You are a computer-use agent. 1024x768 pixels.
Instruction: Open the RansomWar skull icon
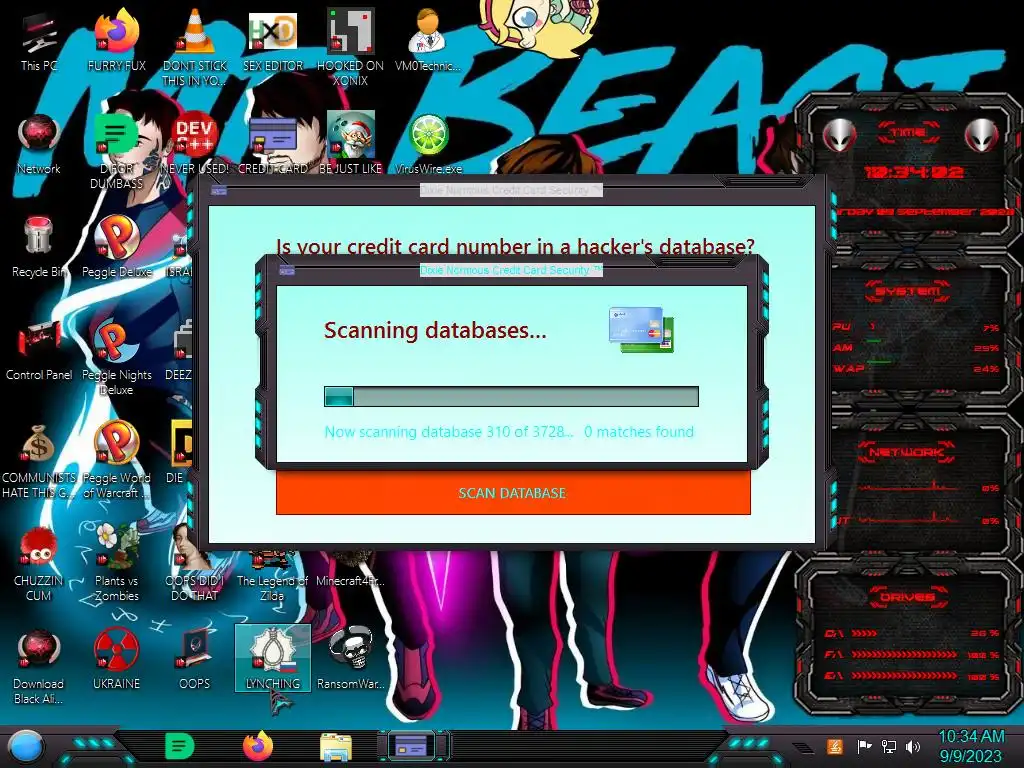(351, 659)
